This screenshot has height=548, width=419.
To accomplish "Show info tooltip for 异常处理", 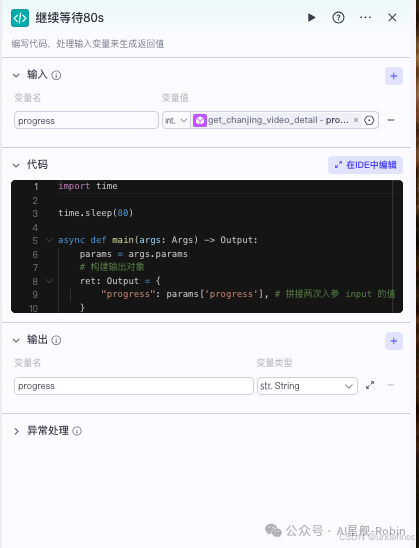I will (x=77, y=431).
